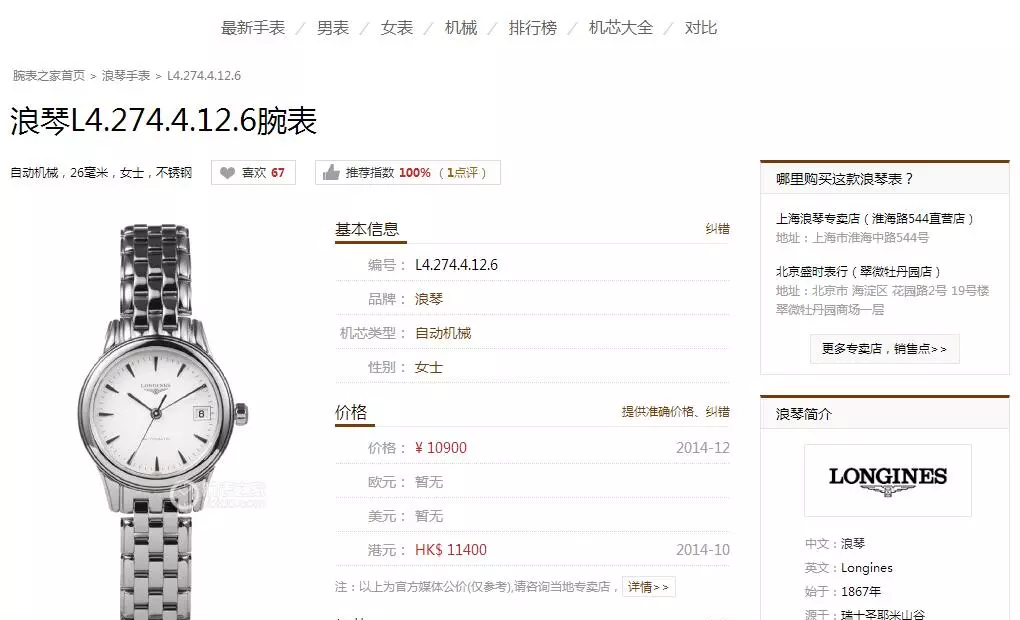The image size is (1020, 620).
Task: Open 浪琴手表 breadcrumb link
Action: tap(126, 75)
